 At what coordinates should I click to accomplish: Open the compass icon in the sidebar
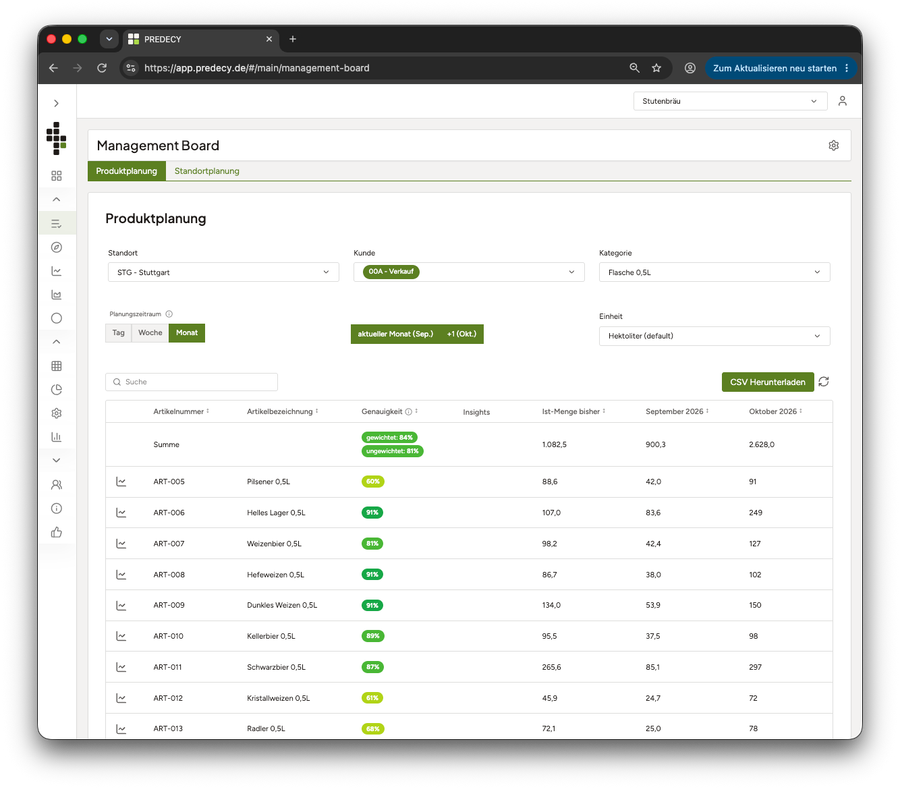(56, 247)
